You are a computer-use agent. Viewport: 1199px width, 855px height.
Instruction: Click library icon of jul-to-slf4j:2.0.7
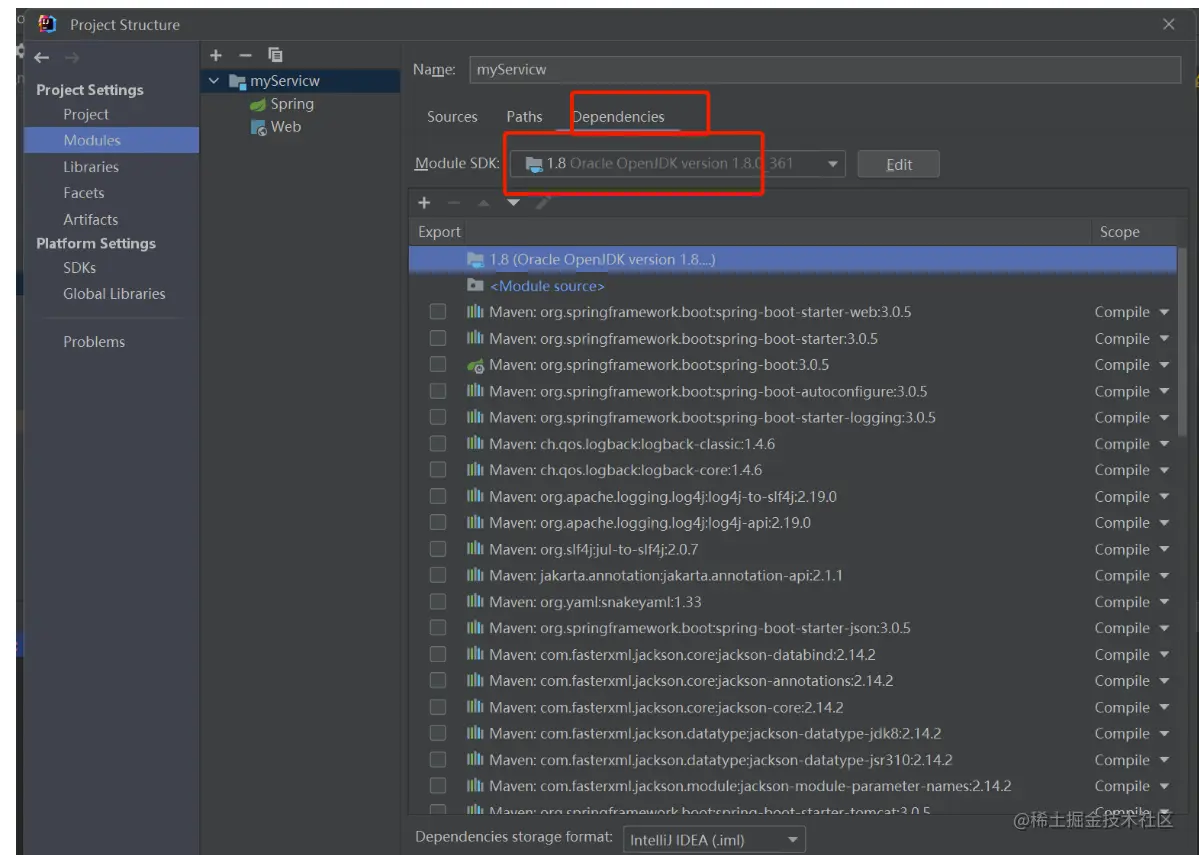476,548
